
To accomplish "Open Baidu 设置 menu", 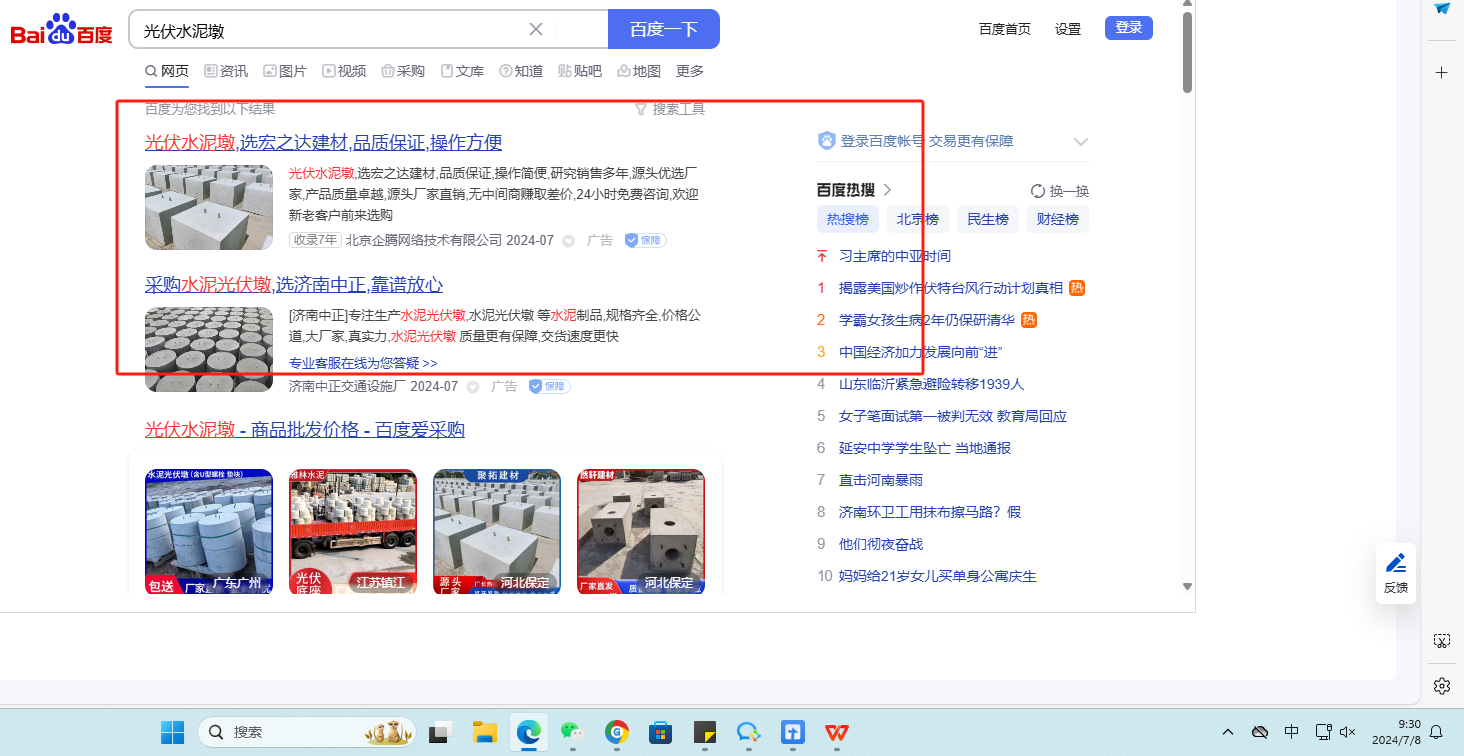I will tap(1068, 29).
